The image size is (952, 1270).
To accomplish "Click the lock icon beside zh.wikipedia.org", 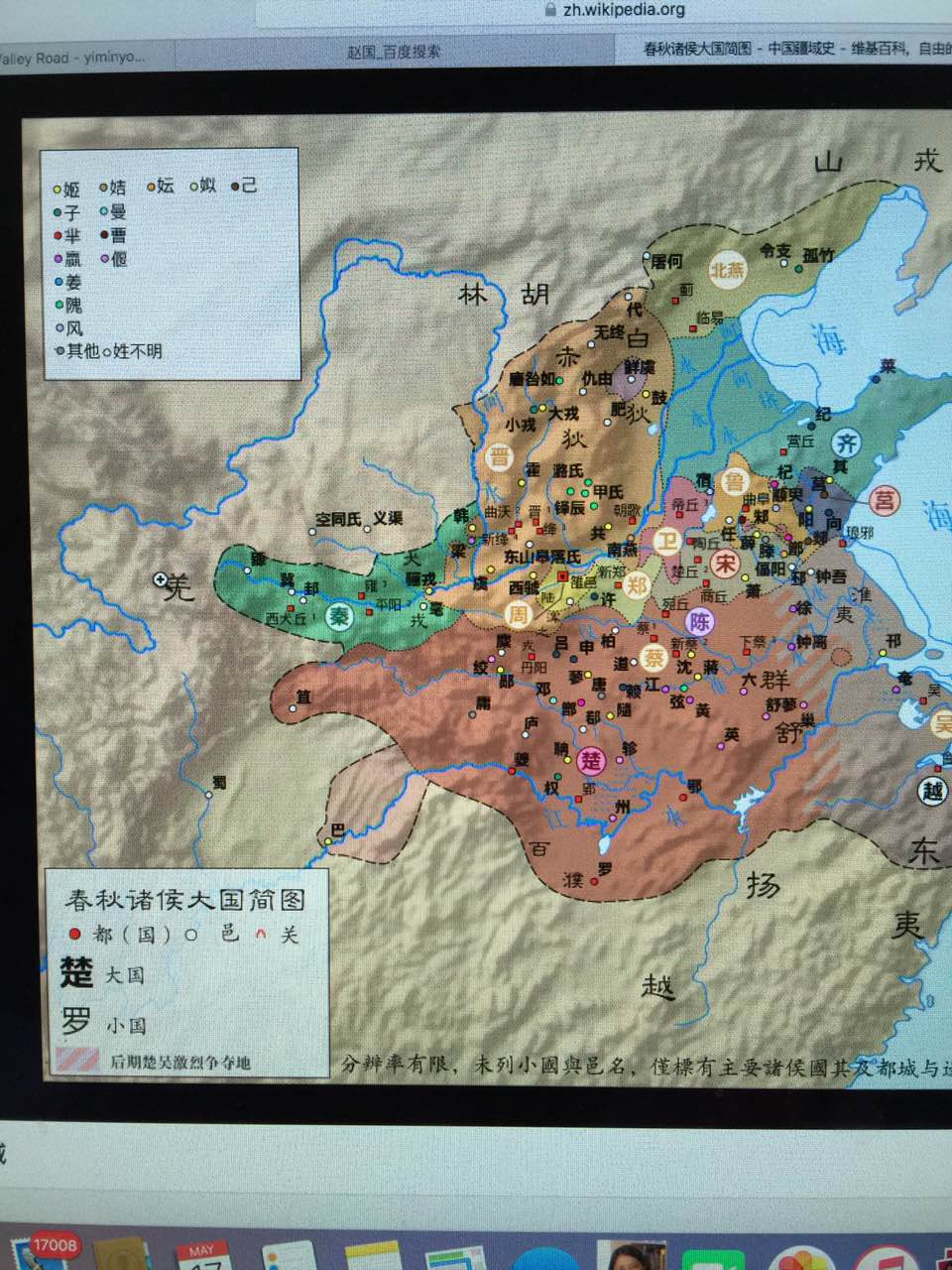I will [550, 9].
